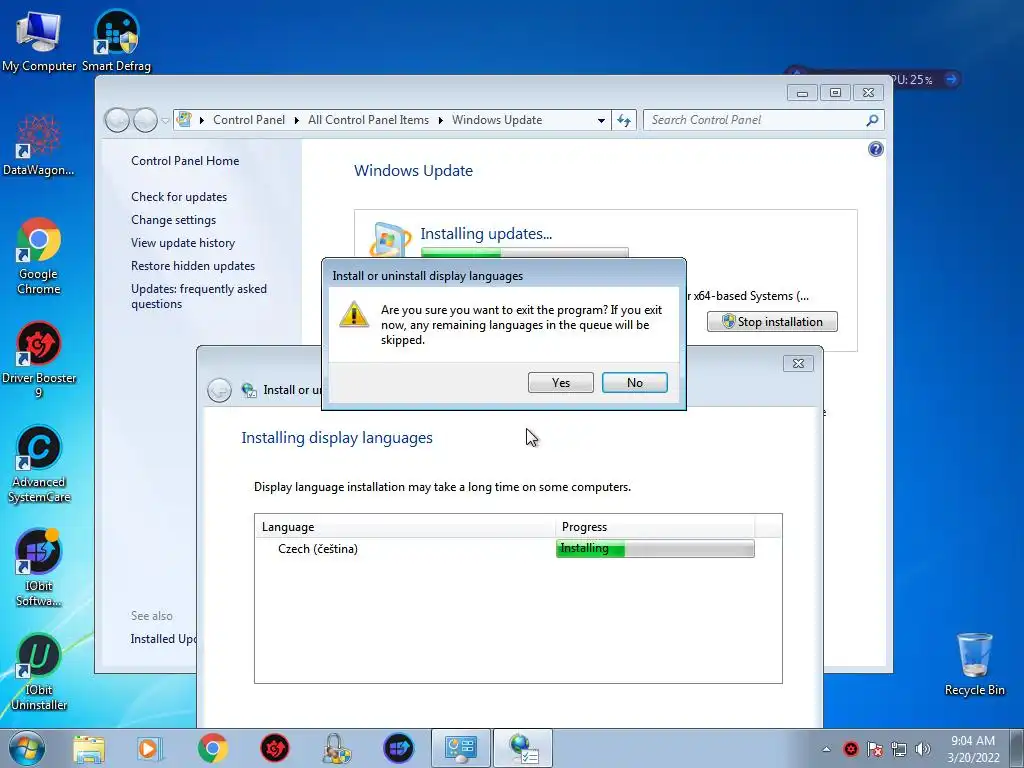Open volume speaker tray icon
This screenshot has width=1024, height=768.
(922, 749)
